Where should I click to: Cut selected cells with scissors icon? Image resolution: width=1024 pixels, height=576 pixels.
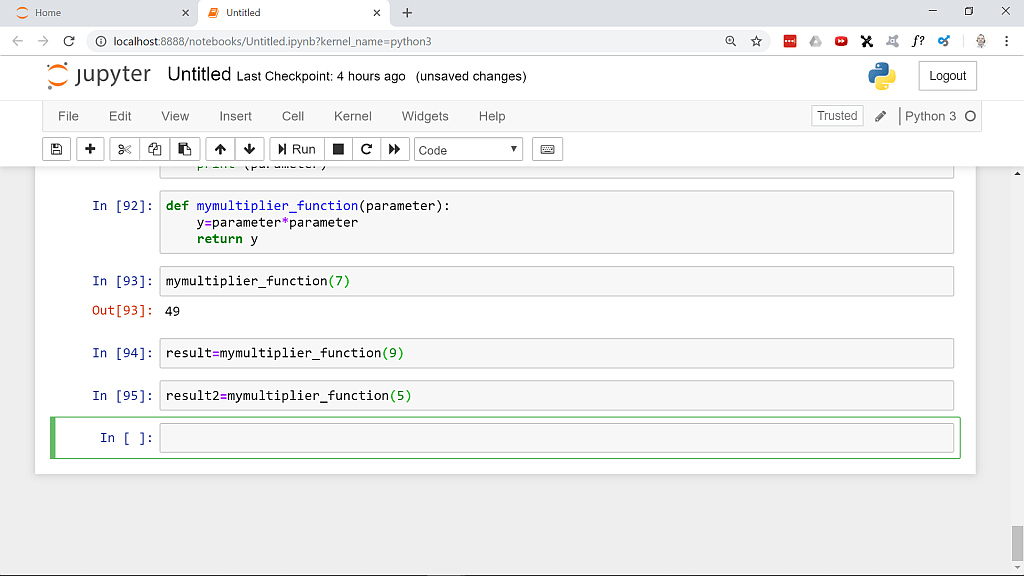[x=124, y=150]
